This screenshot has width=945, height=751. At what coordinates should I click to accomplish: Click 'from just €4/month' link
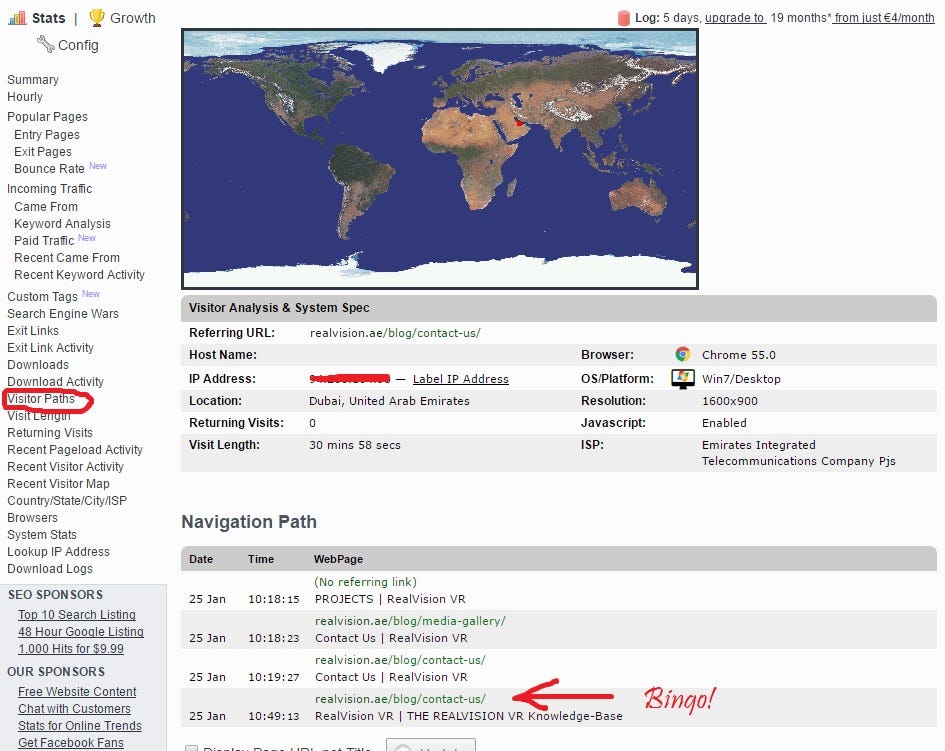coord(884,18)
